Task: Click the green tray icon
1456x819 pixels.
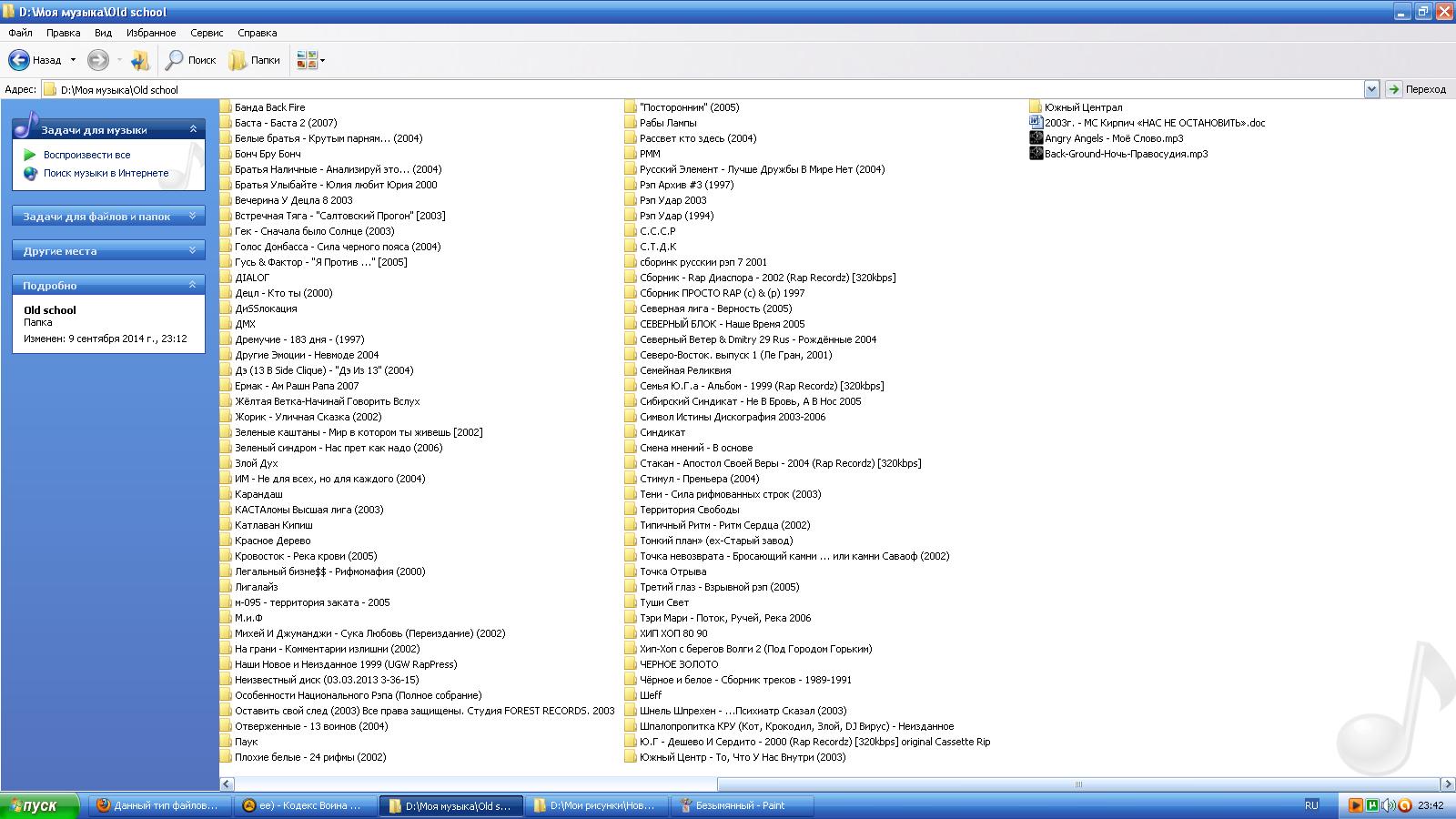Action: coord(1371,805)
